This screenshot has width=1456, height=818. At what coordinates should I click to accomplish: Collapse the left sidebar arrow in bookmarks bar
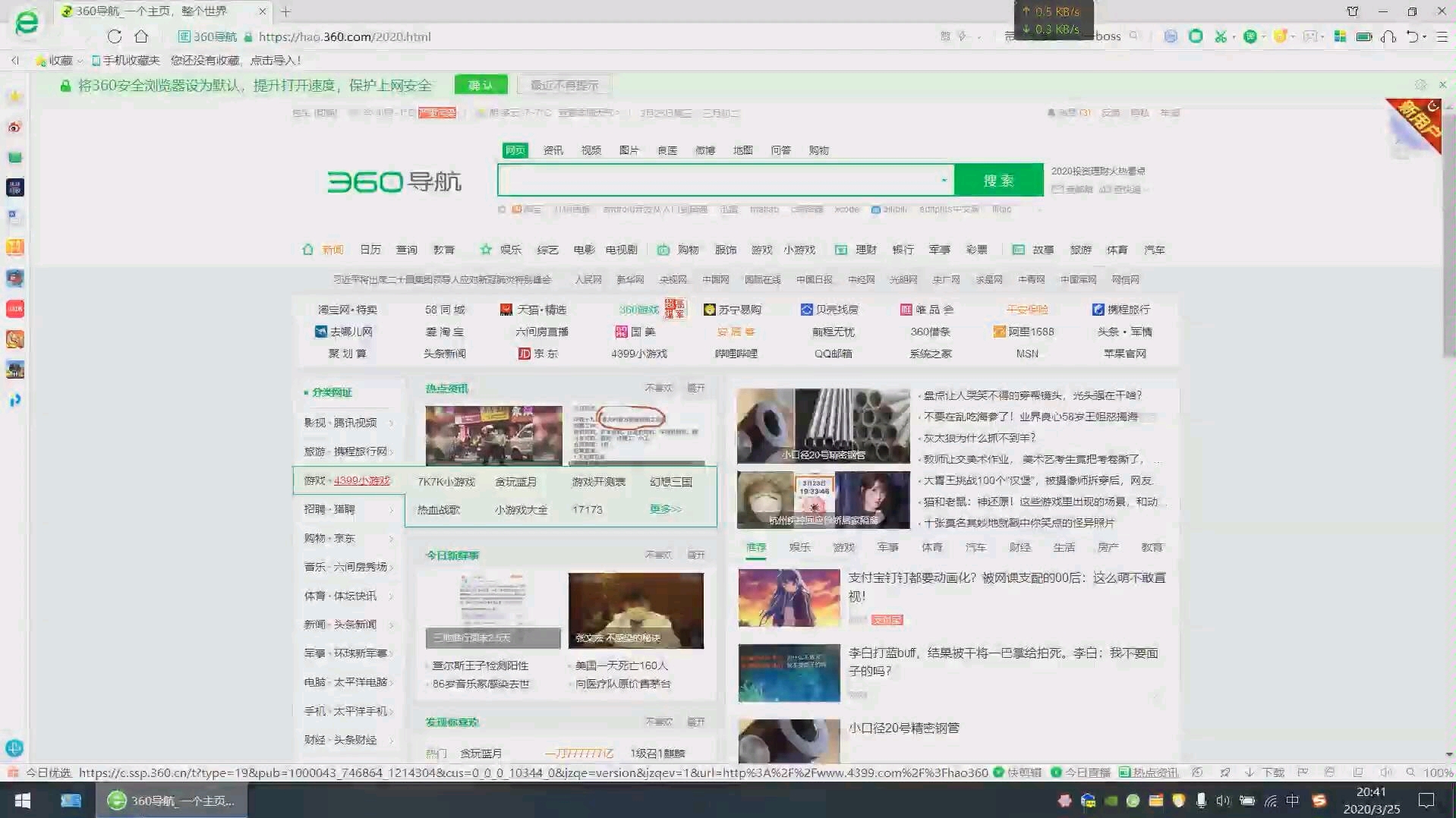(x=14, y=61)
